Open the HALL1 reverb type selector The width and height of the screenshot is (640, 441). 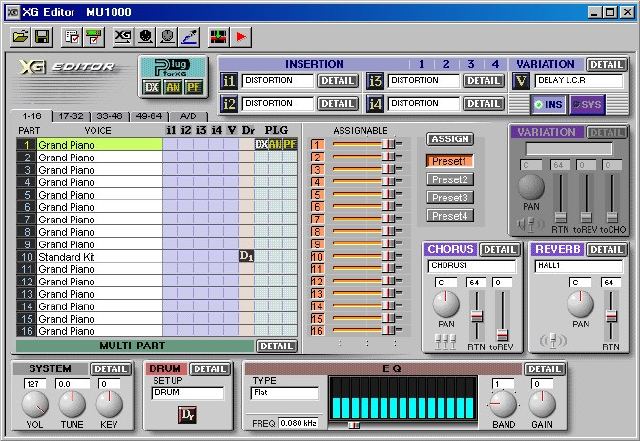coord(579,266)
